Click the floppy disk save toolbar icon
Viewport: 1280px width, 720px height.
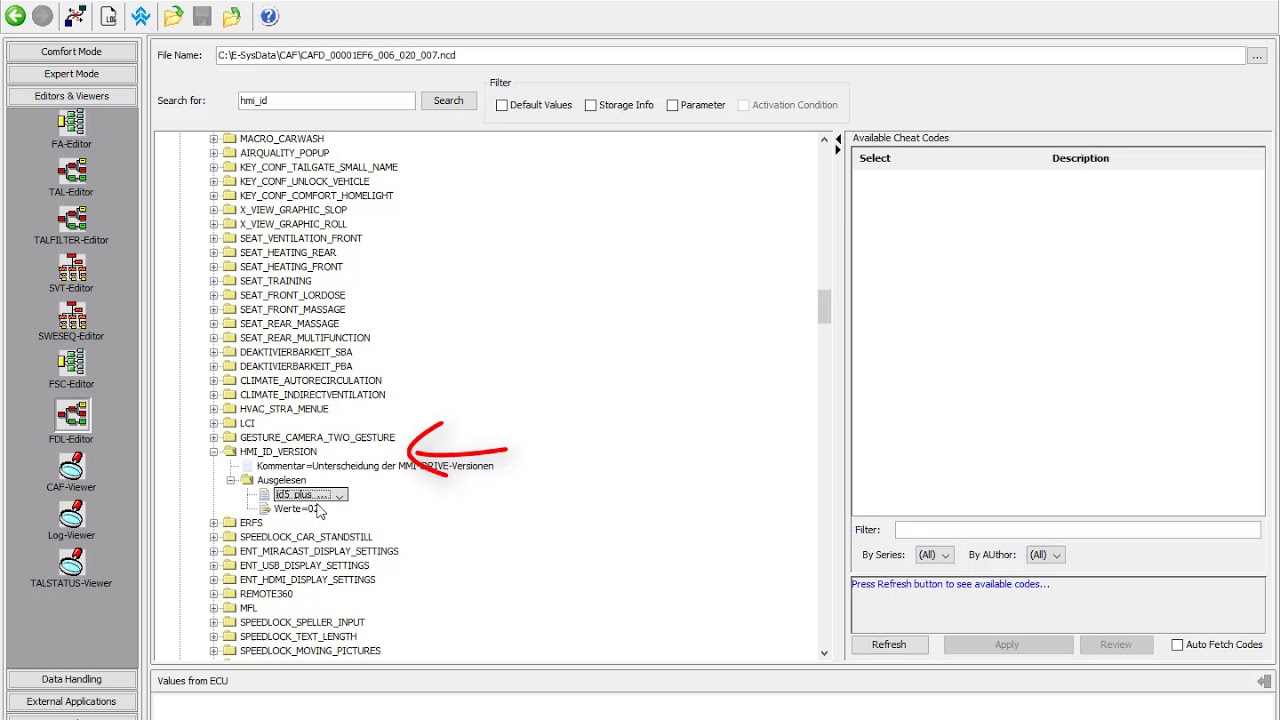202,16
